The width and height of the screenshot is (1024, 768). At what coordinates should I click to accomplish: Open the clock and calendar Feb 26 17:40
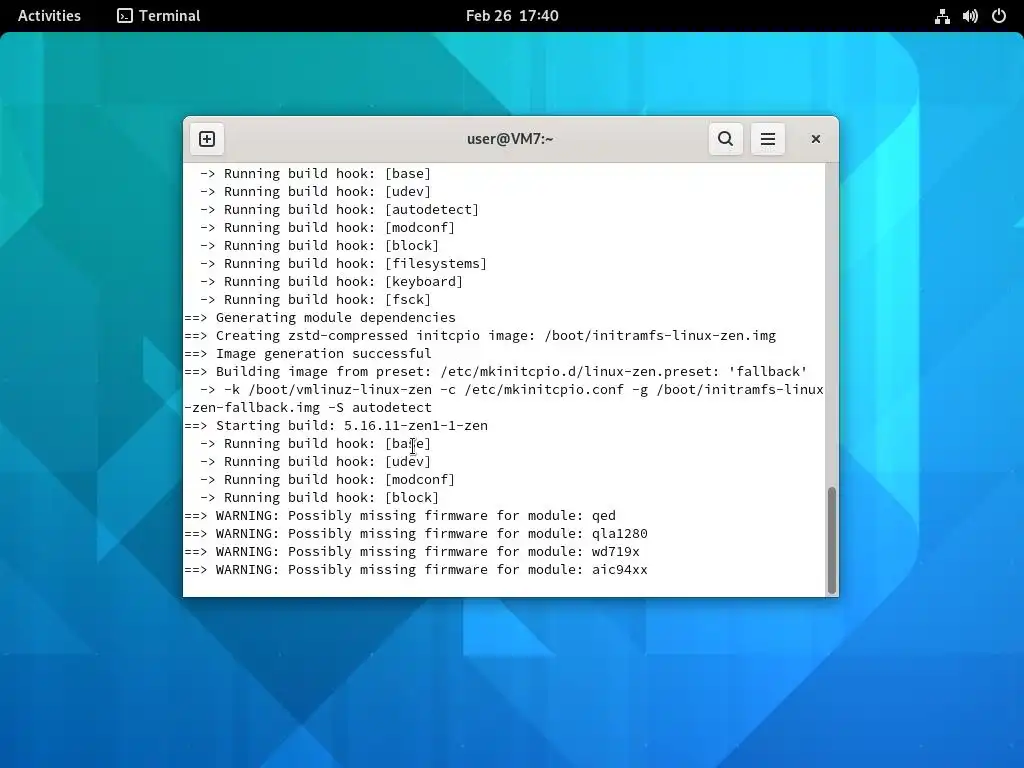pyautogui.click(x=512, y=16)
